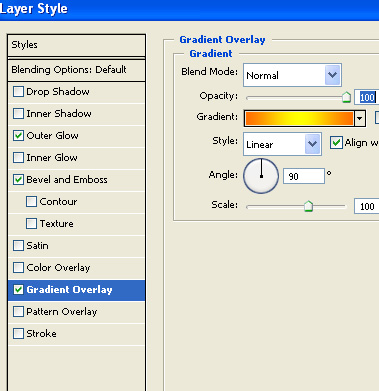Click the Normal blend mode combo box
Image resolution: width=379 pixels, height=391 pixels.
tap(292, 75)
